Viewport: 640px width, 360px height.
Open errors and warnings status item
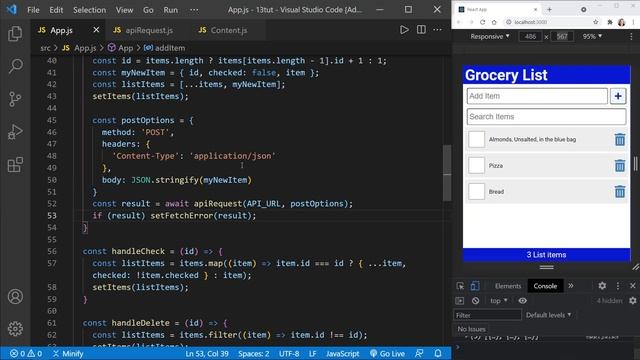click(x=26, y=353)
